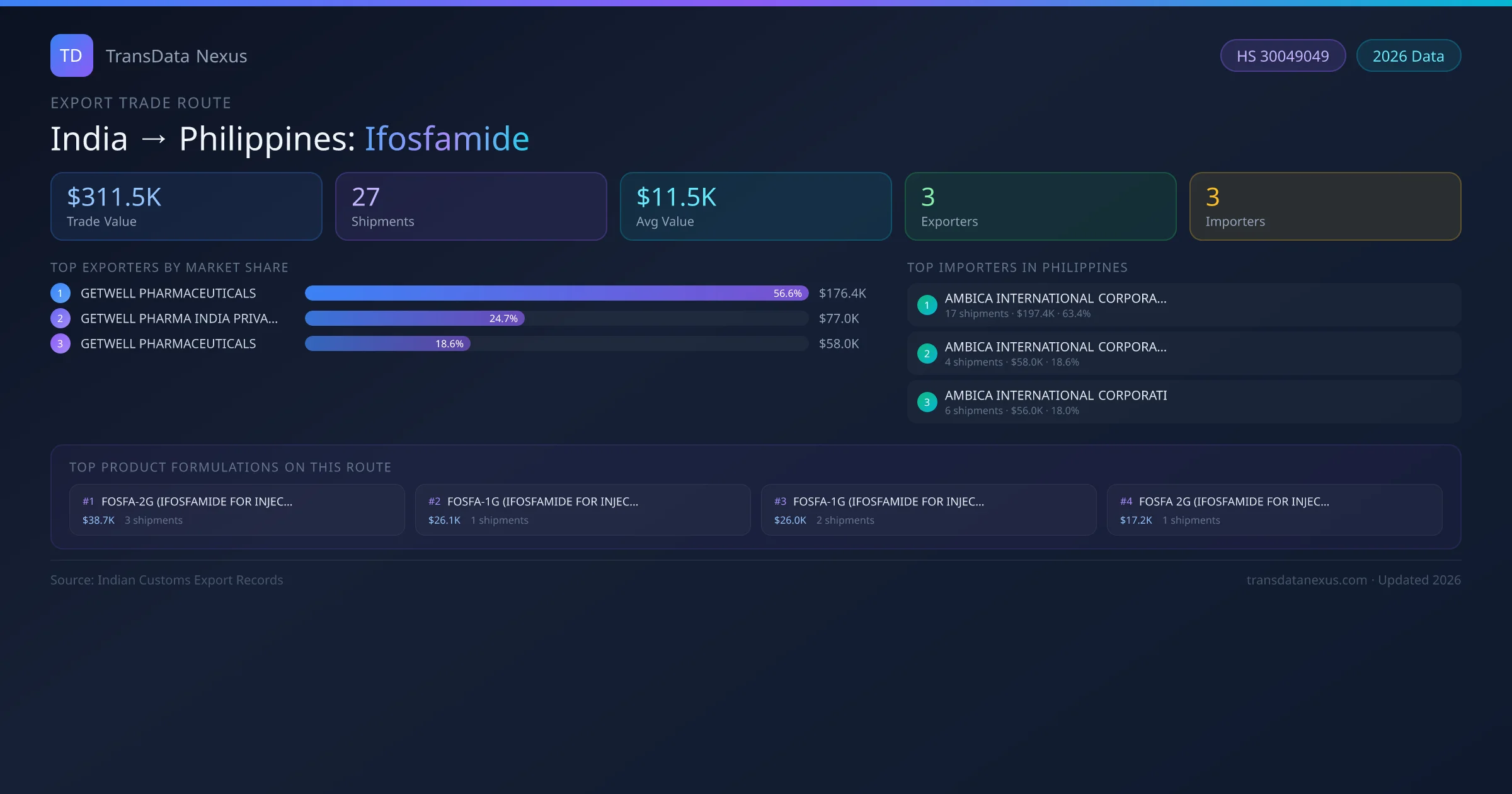Click the blue rank 1 exporter badge

[60, 293]
